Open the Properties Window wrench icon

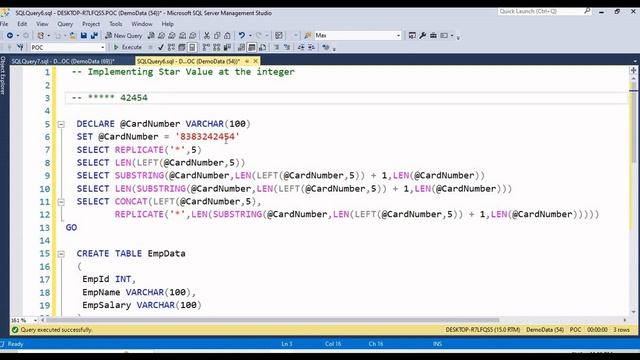click(422, 36)
